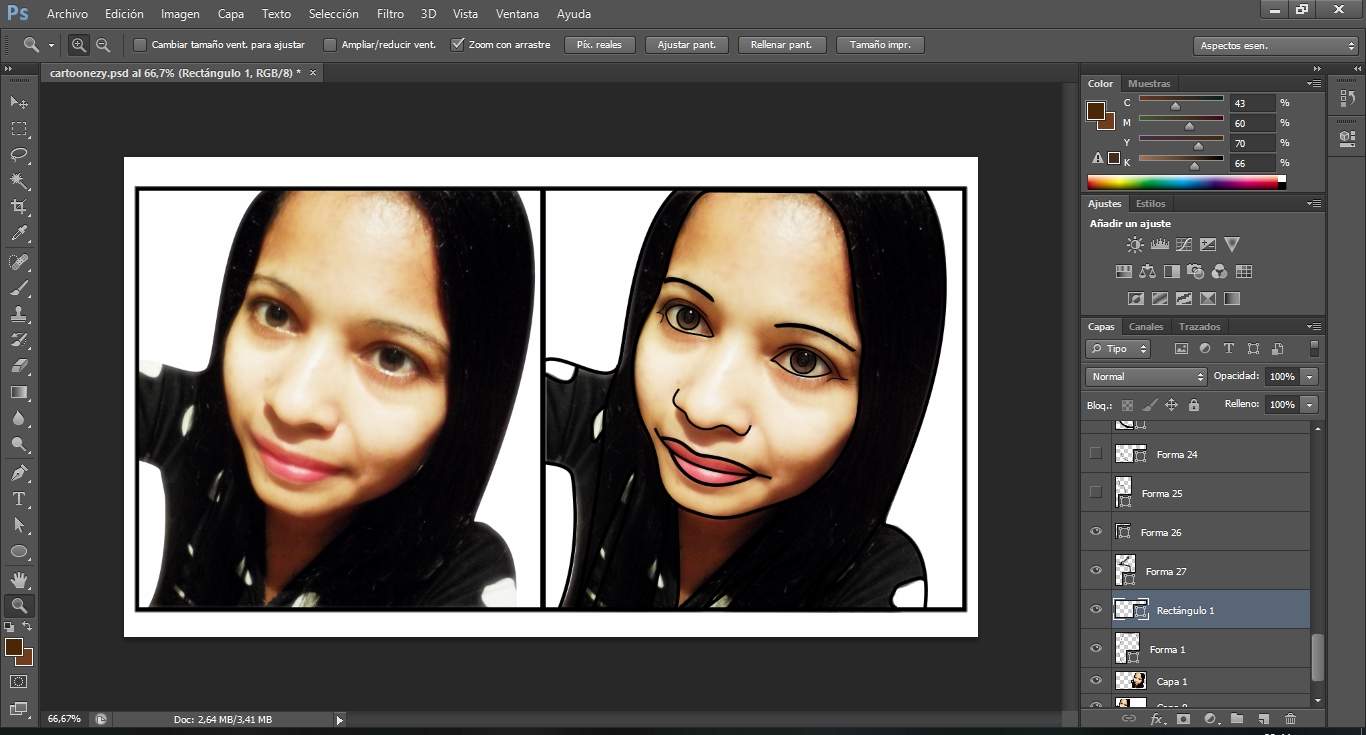The width and height of the screenshot is (1366, 735).
Task: Switch to the Canales tab
Action: pos(1146,327)
